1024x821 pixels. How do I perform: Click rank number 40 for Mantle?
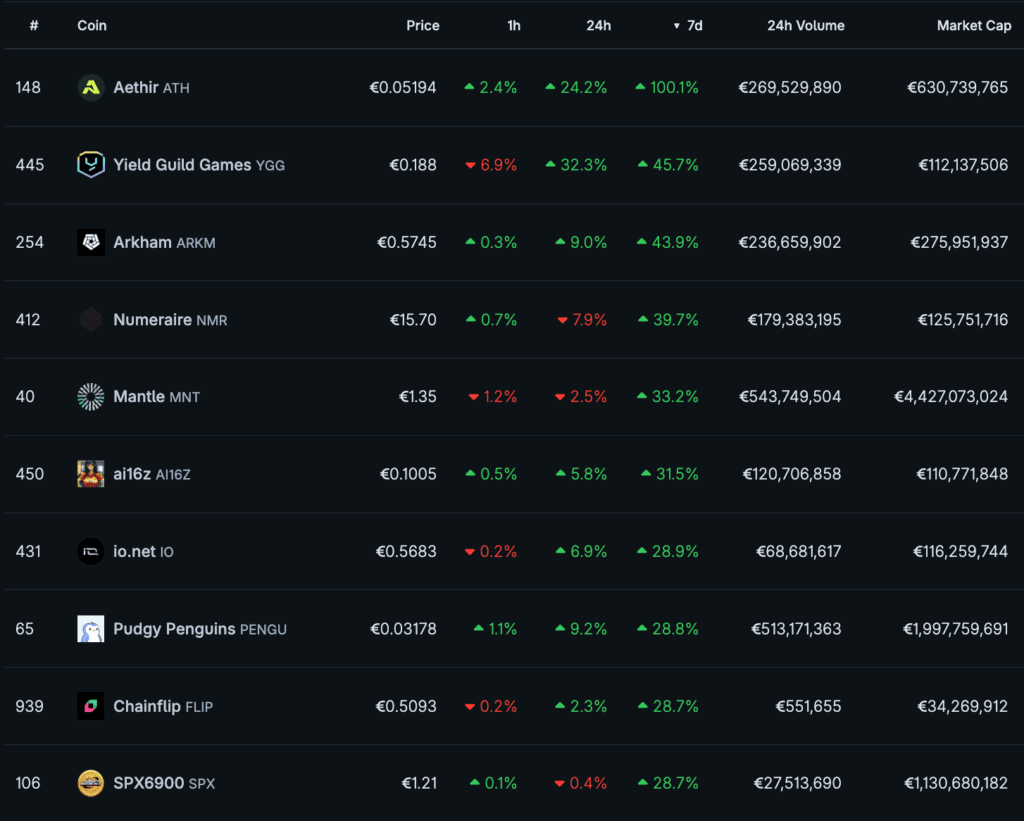click(25, 396)
